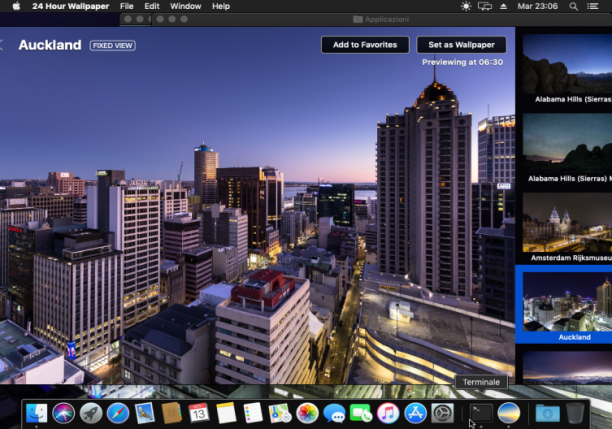Screen dimensions: 612x429
Task: Open the Window menu
Action: [185, 6]
